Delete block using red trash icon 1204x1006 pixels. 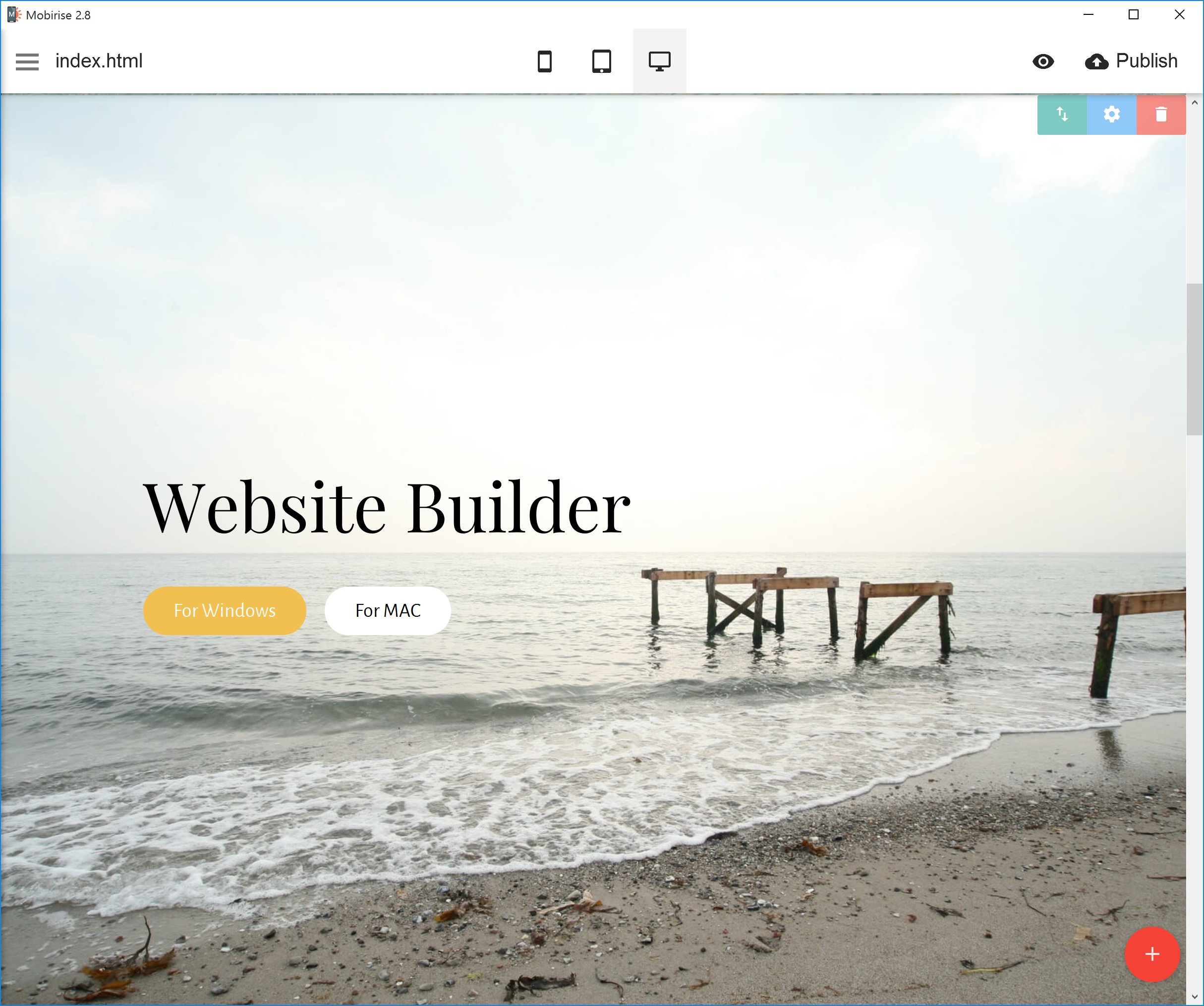pyautogui.click(x=1160, y=115)
